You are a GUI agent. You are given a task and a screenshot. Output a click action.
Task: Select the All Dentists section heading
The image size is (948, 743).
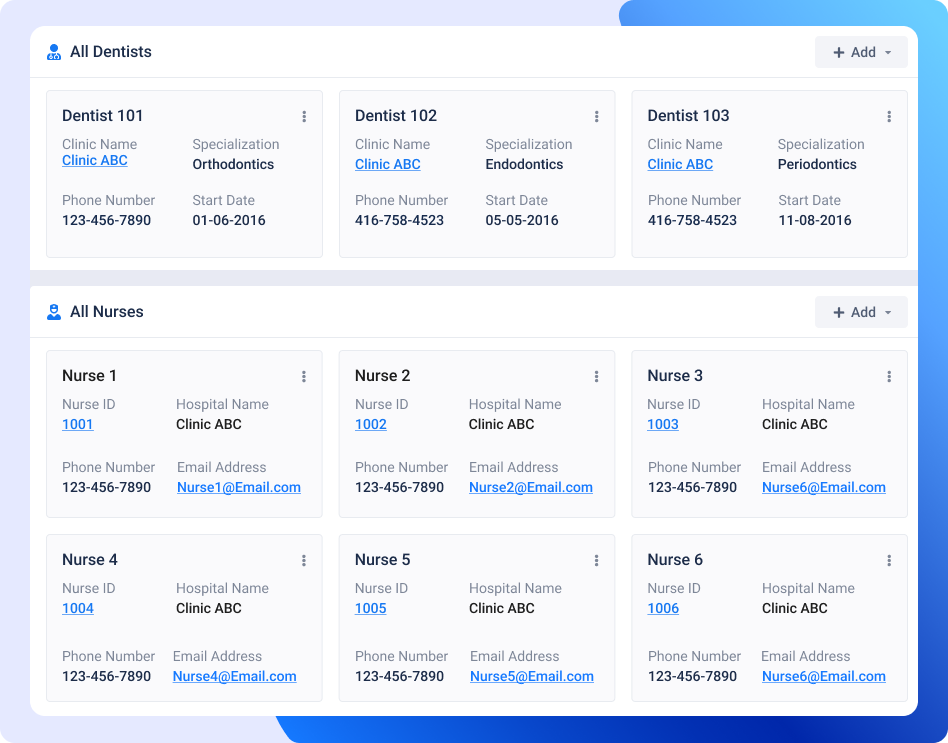coord(111,52)
